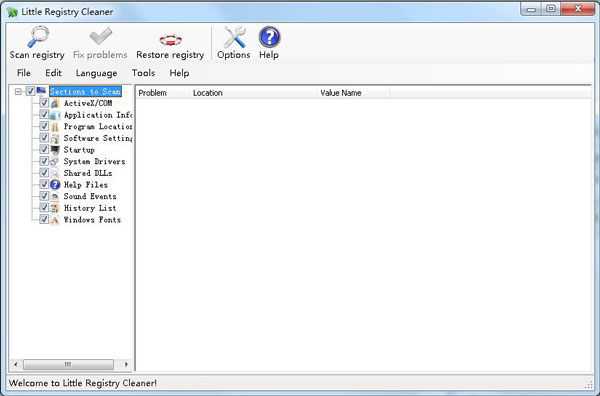Screen dimensions: 600x396
Task: Uncheck the Windows Fonts checkbox
Action: click(x=44, y=219)
